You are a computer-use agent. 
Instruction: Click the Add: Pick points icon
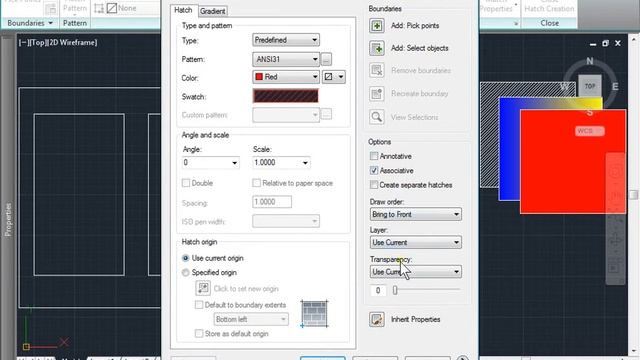coord(376,26)
